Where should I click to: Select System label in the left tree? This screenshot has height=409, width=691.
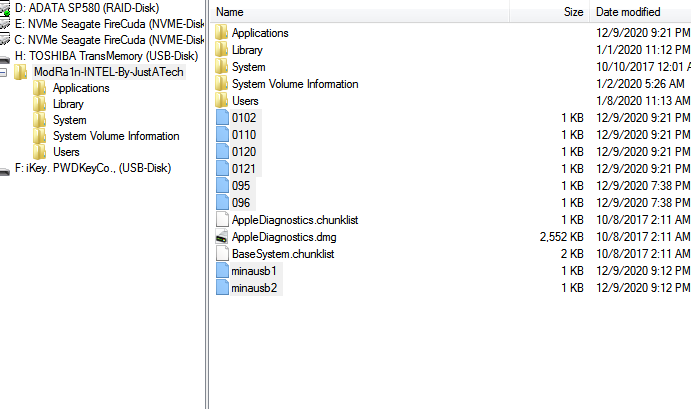pos(70,120)
